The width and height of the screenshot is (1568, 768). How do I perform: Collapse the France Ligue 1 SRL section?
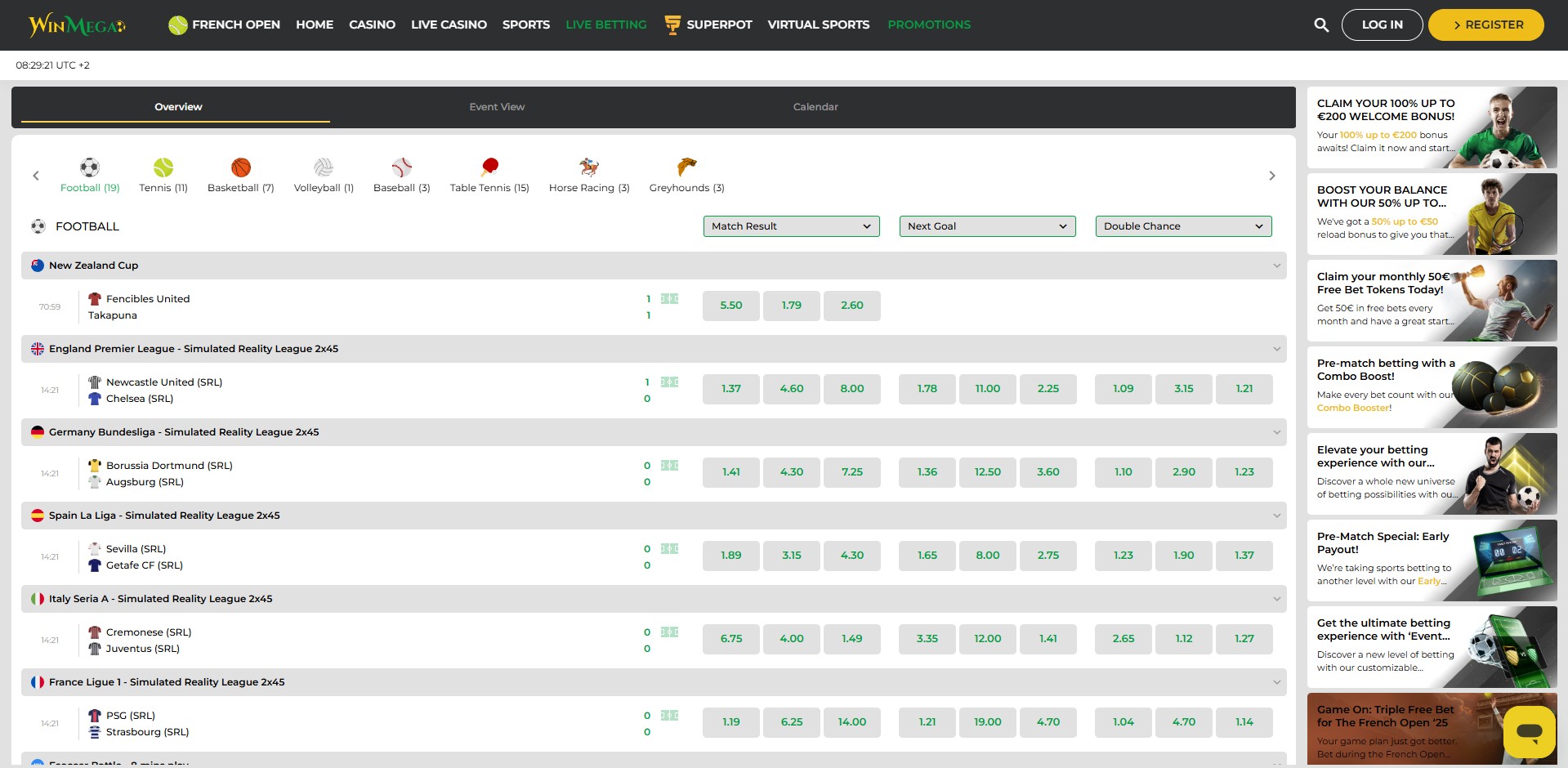[x=1276, y=682]
